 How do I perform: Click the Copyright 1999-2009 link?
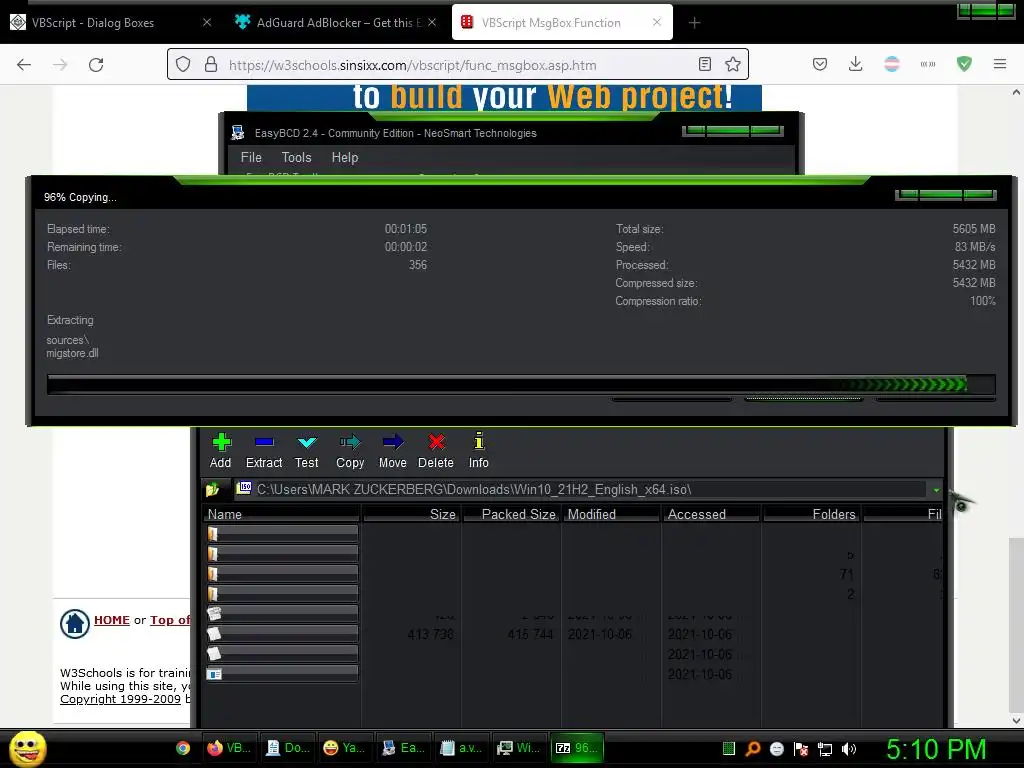coord(120,699)
